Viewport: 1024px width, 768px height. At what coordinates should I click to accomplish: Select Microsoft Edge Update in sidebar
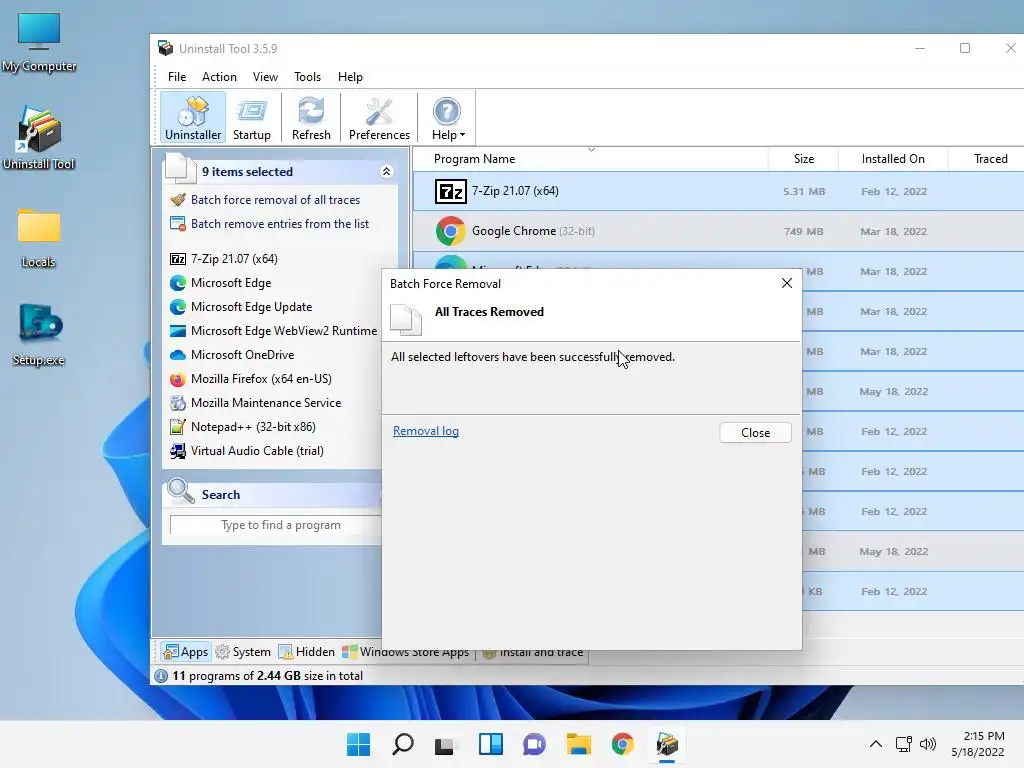(x=251, y=307)
